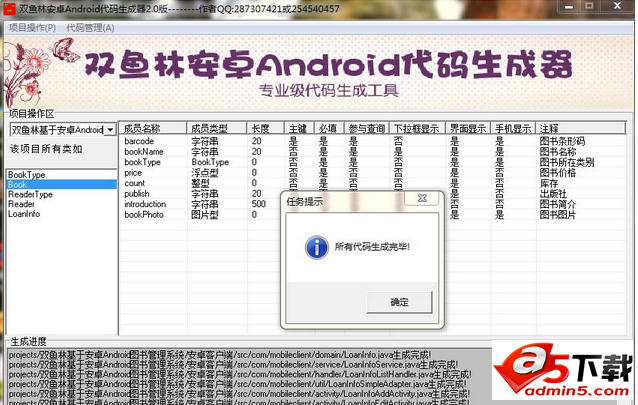The image size is (638, 405).
Task: Click the 界面显示 column header
Action: (468, 129)
